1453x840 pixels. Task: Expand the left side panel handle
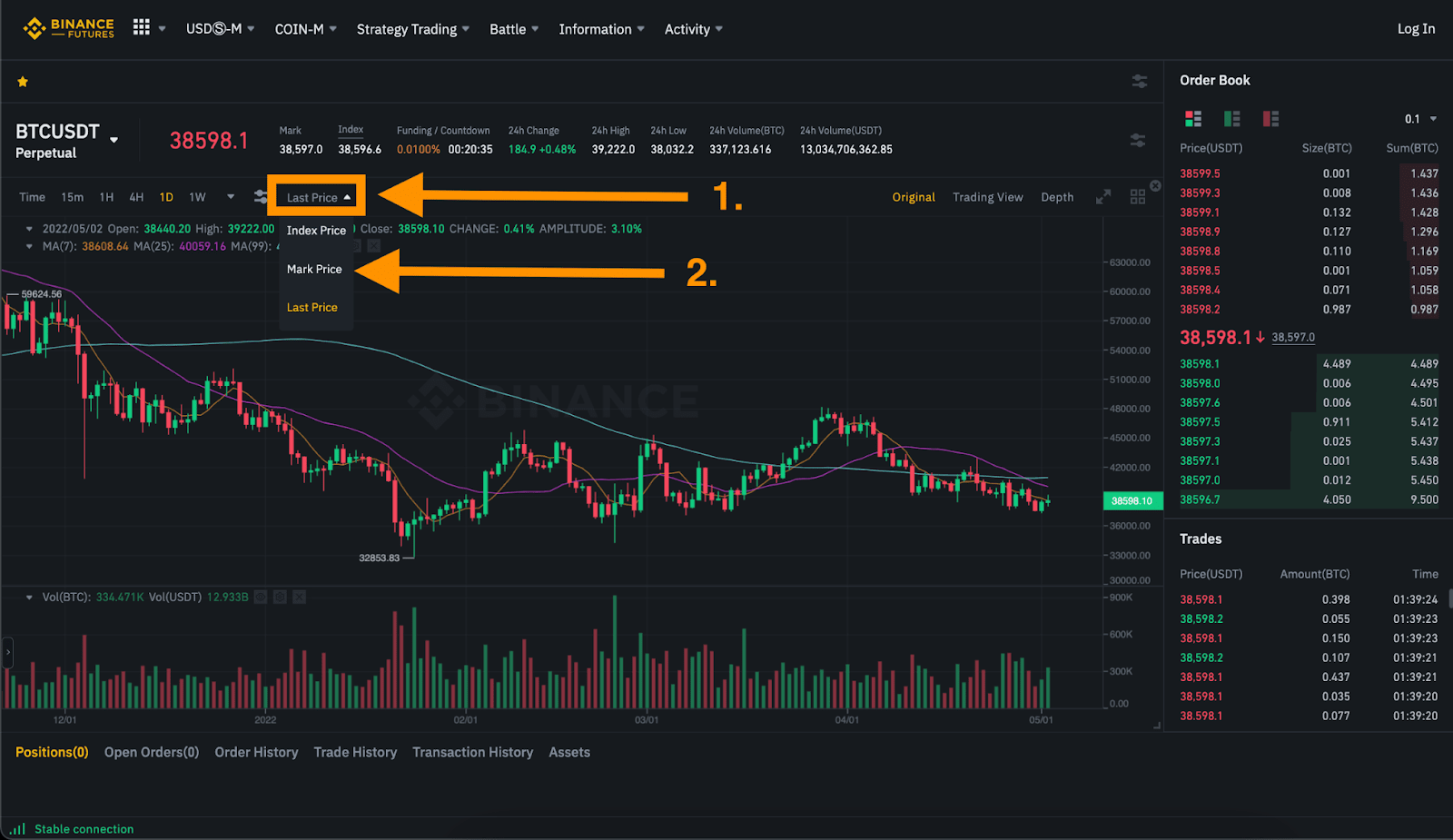[x=8, y=652]
